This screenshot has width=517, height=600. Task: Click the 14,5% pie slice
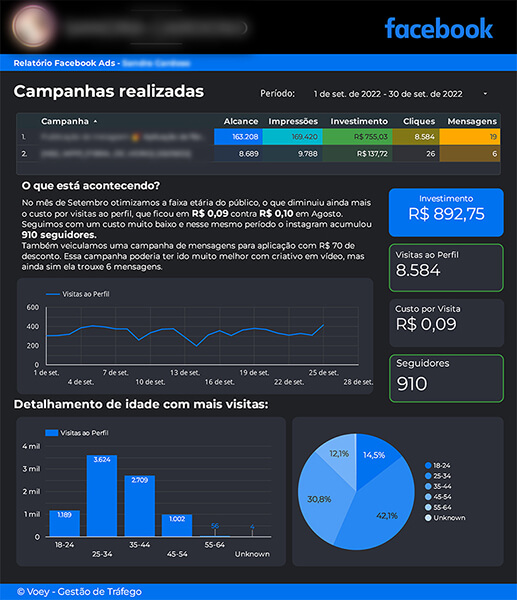tap(373, 455)
